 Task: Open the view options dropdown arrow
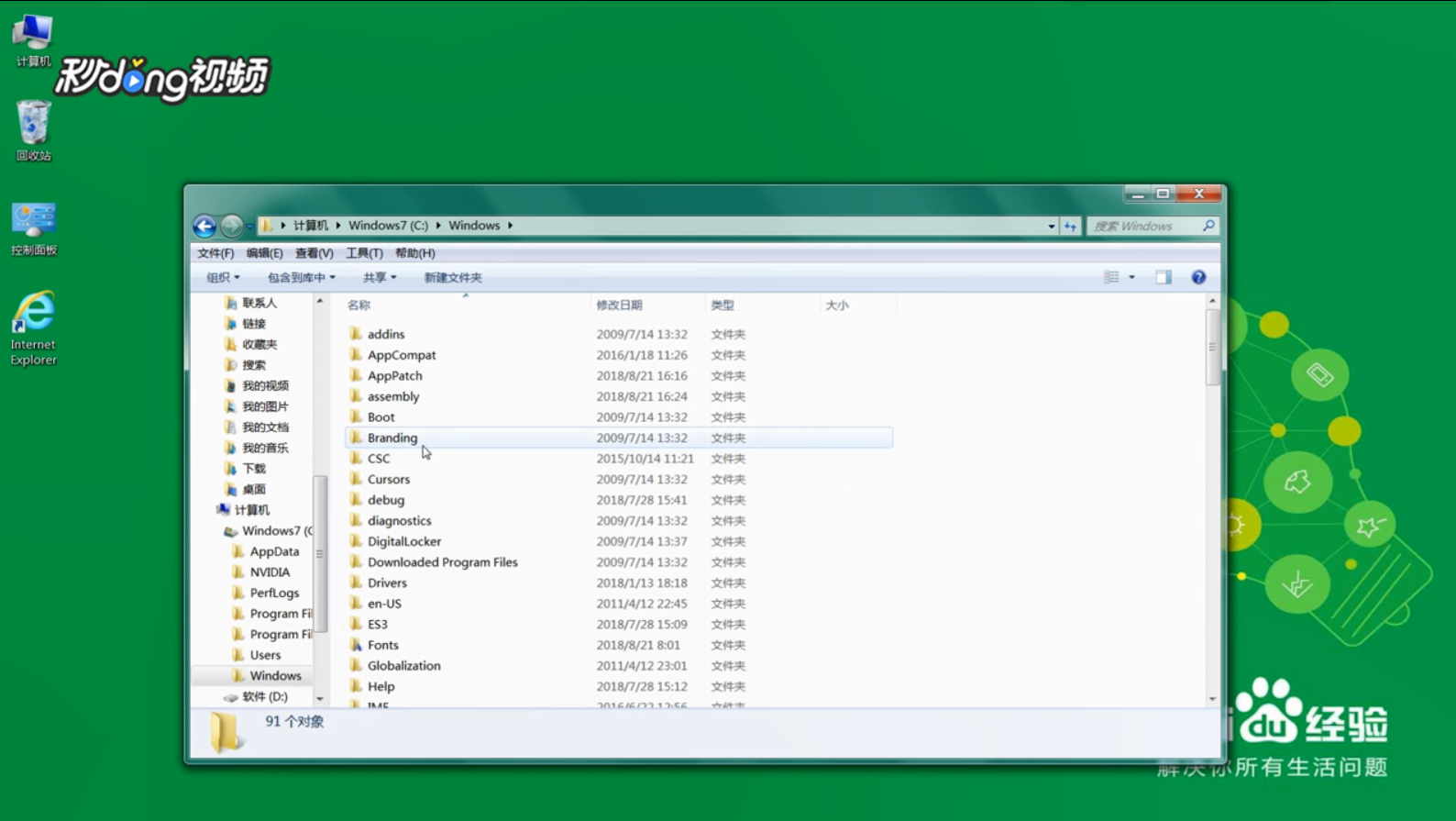(1131, 277)
